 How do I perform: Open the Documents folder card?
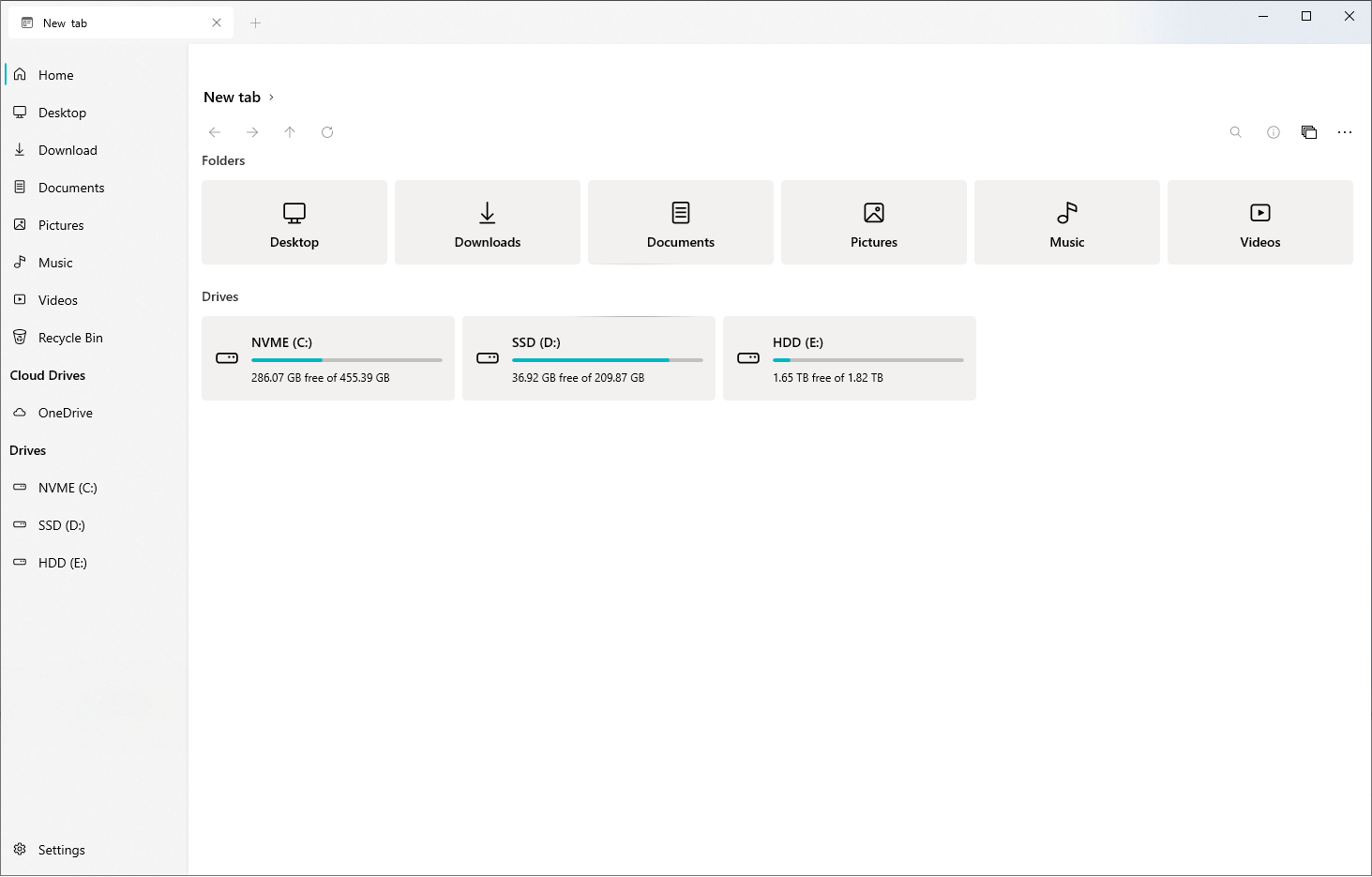click(681, 222)
